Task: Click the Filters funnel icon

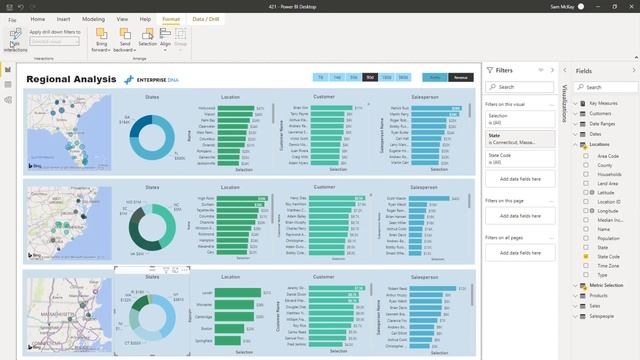Action: point(490,70)
